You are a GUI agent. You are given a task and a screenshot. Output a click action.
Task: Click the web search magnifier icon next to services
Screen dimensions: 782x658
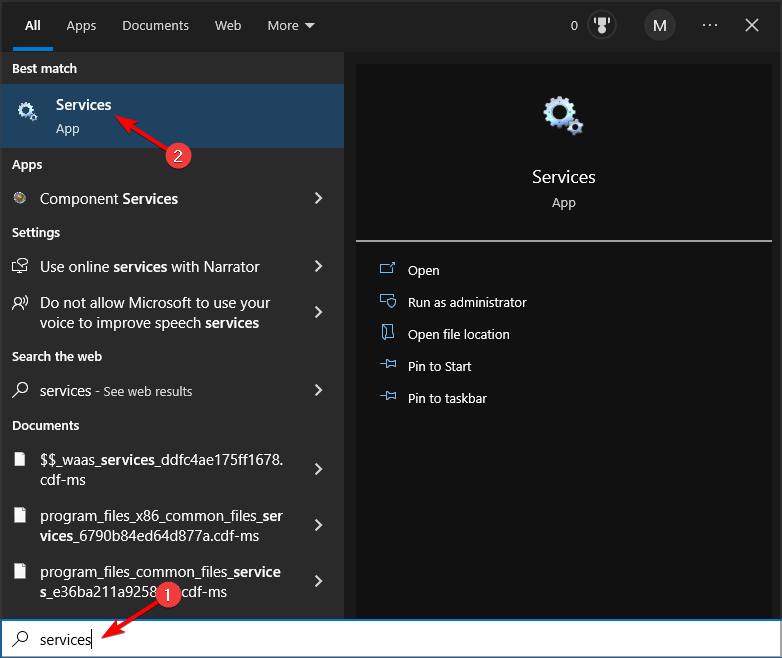point(20,390)
